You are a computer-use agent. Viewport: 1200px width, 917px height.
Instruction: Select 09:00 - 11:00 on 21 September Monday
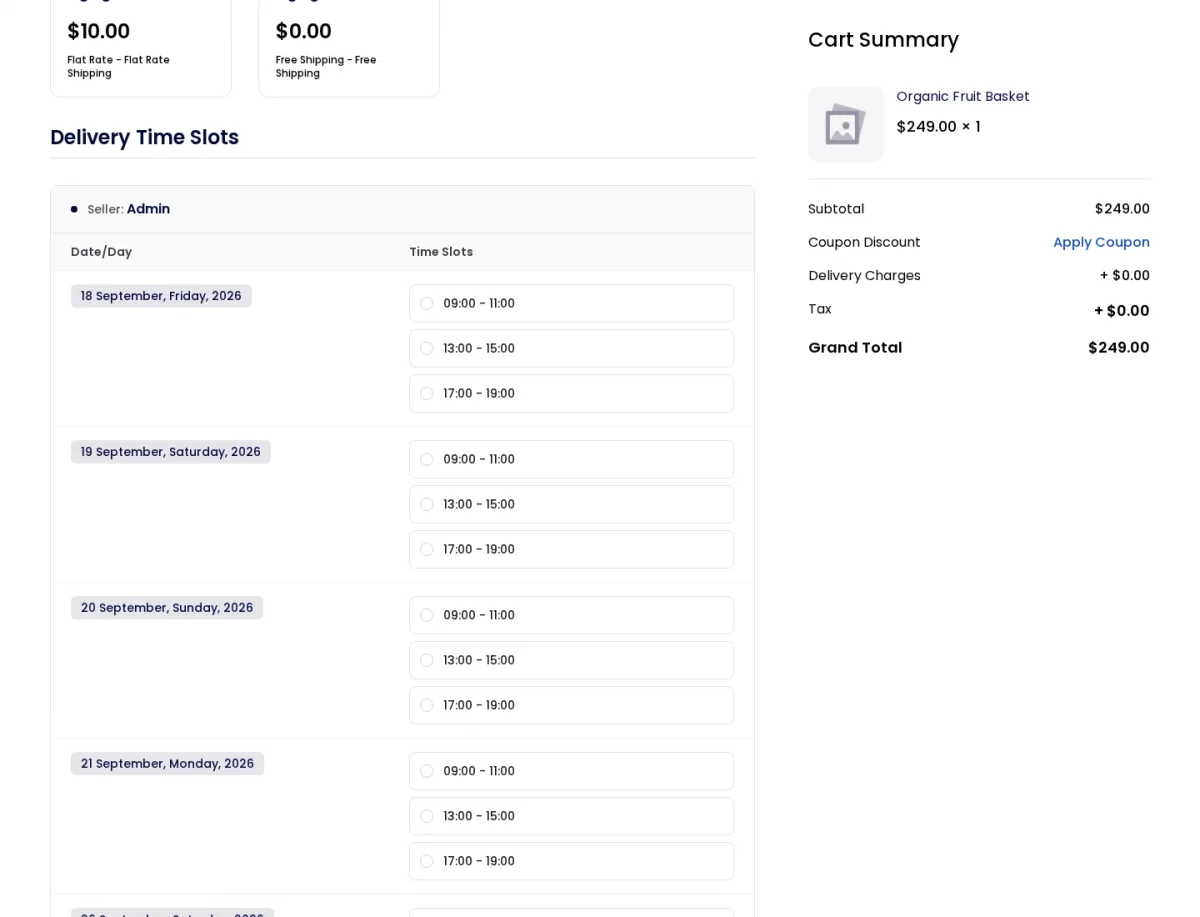click(571, 771)
